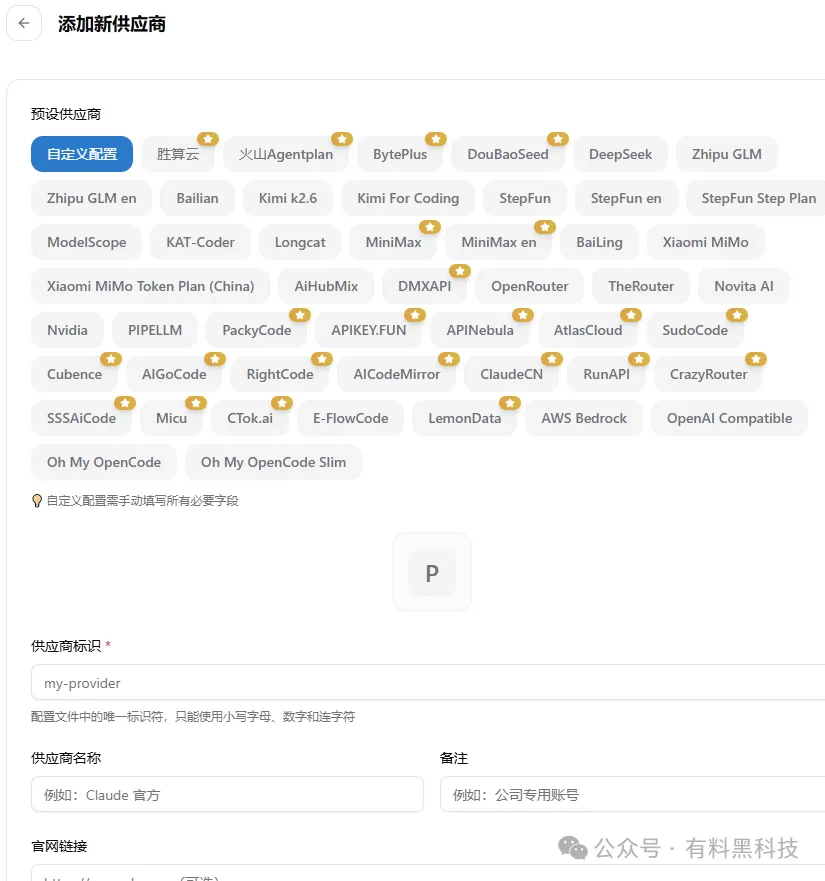The image size is (825, 881).
Task: Pick Kimi For Coding preset
Action: click(x=409, y=198)
